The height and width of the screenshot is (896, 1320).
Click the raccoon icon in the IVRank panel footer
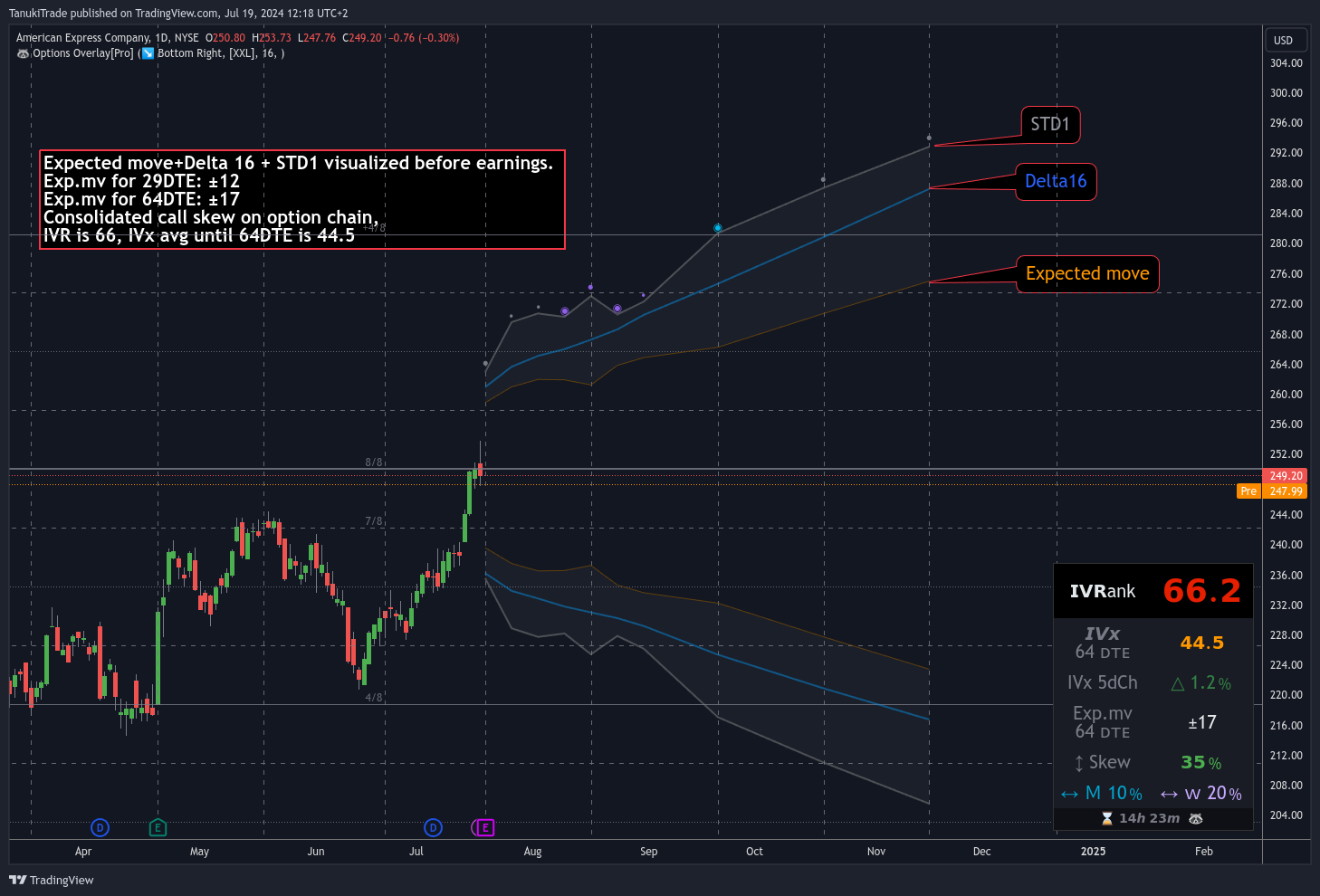coord(1195,818)
